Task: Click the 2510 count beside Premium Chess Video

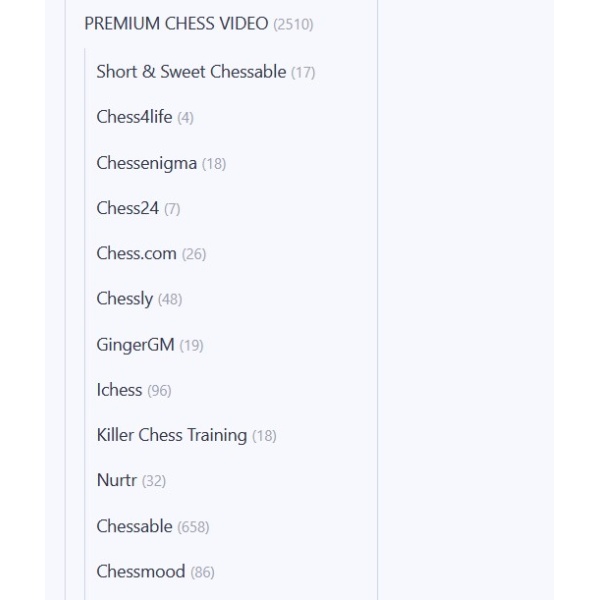Action: point(293,25)
